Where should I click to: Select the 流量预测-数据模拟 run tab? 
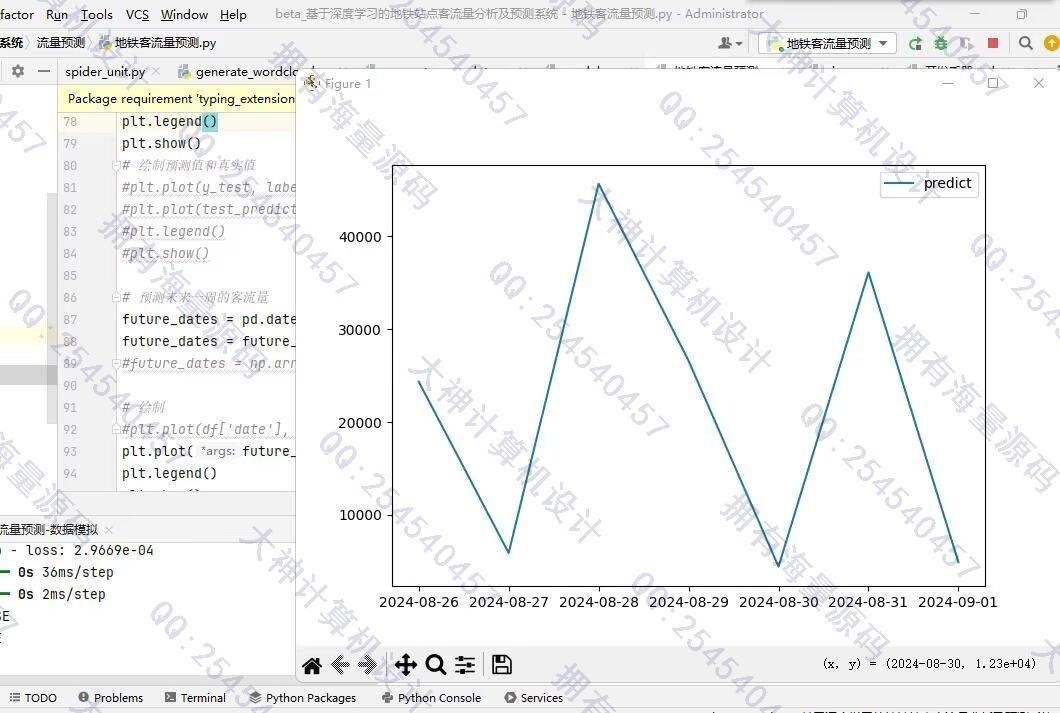point(49,529)
